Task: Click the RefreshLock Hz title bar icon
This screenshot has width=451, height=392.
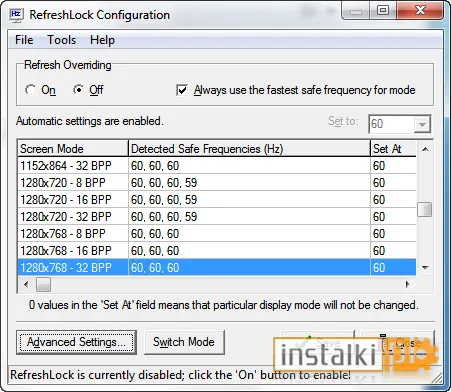Action: point(16,15)
